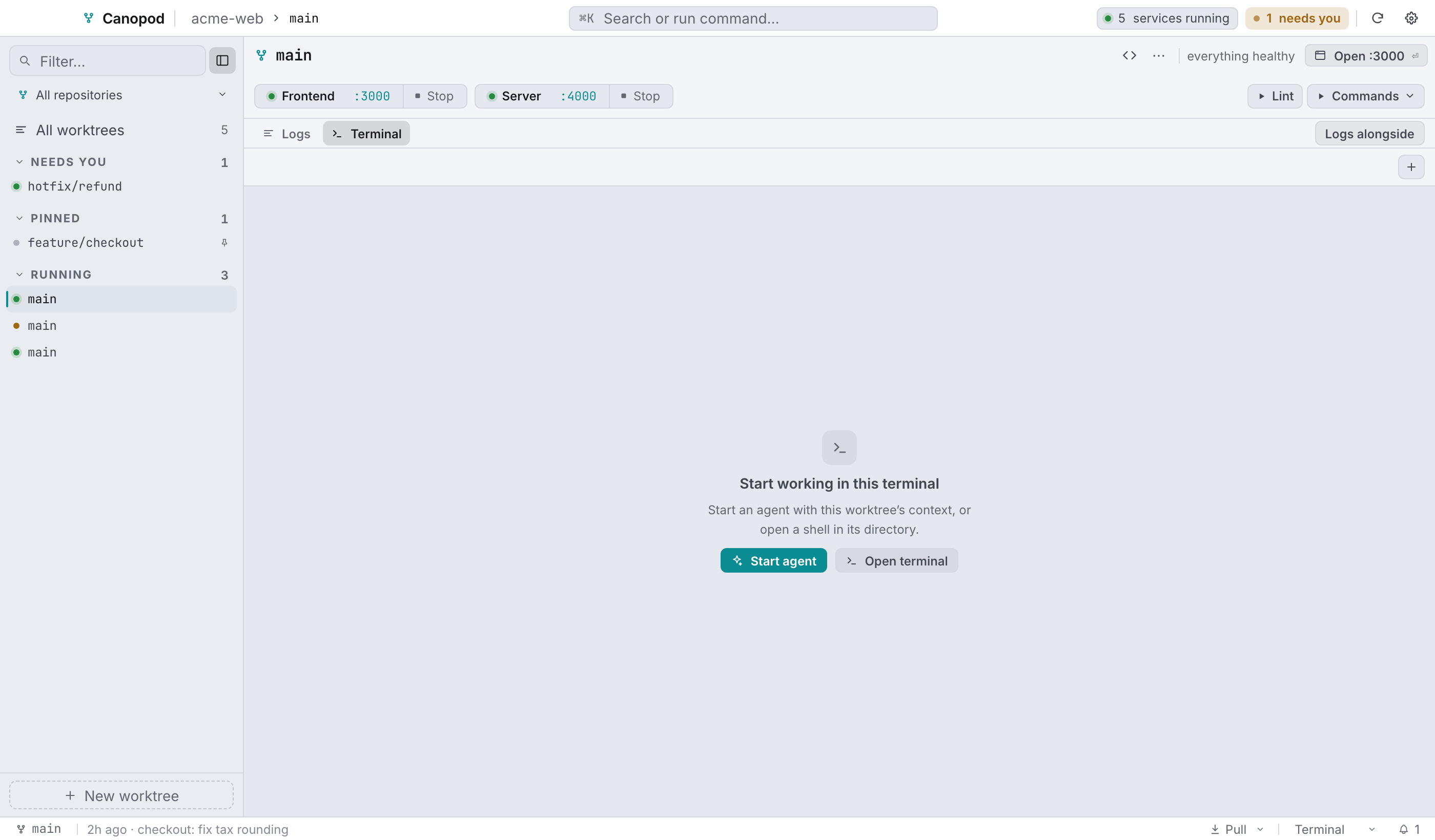The width and height of the screenshot is (1435, 840).
Task: Collapse the RUNNING section
Action: pyautogui.click(x=19, y=275)
